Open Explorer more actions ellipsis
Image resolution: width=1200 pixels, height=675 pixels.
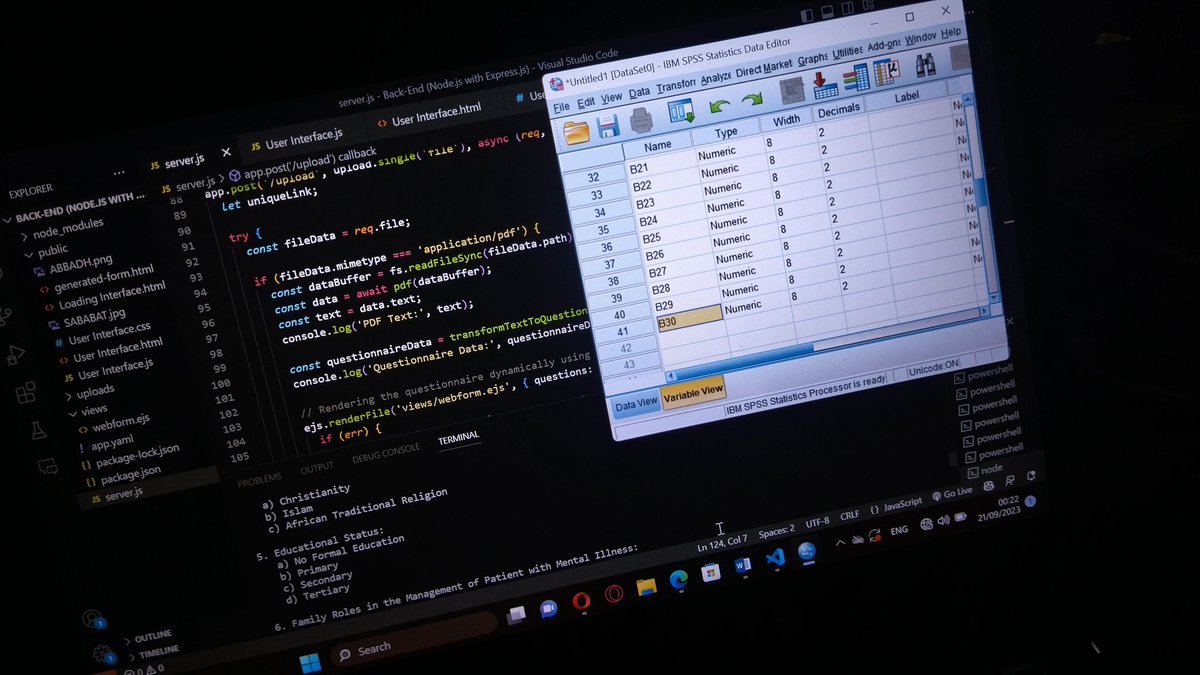click(x=120, y=172)
